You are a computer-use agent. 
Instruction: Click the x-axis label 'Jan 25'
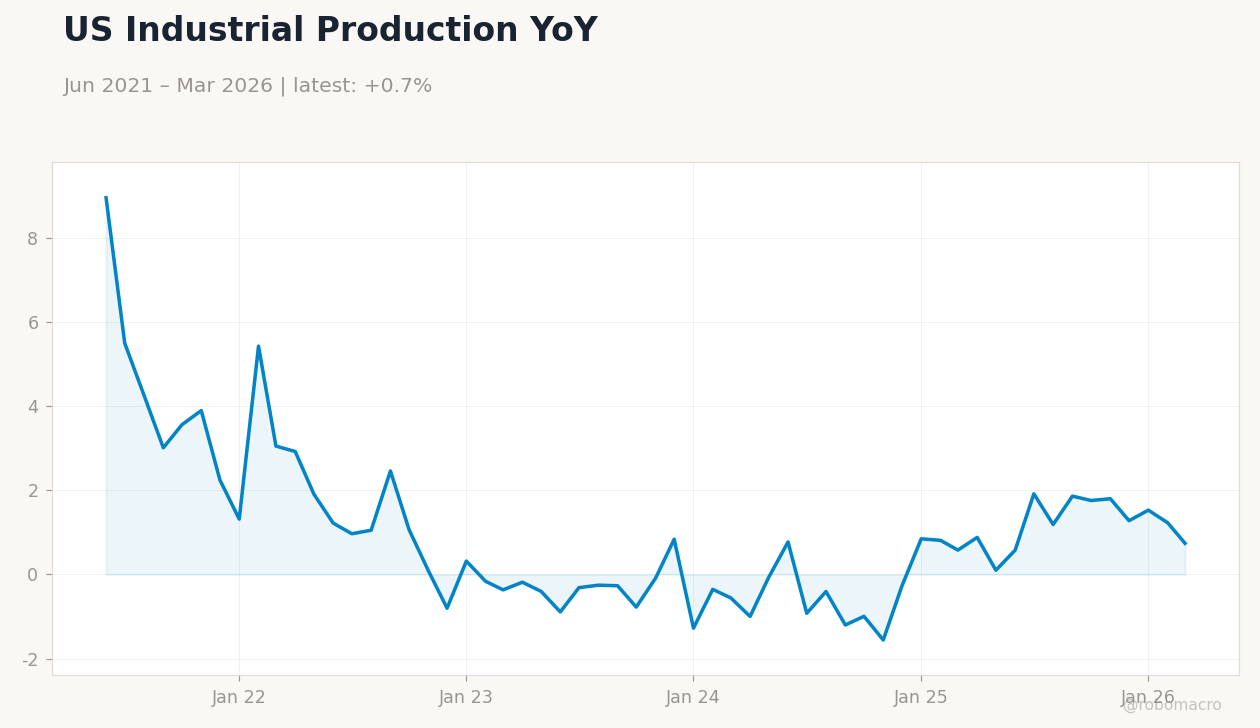(x=921, y=698)
